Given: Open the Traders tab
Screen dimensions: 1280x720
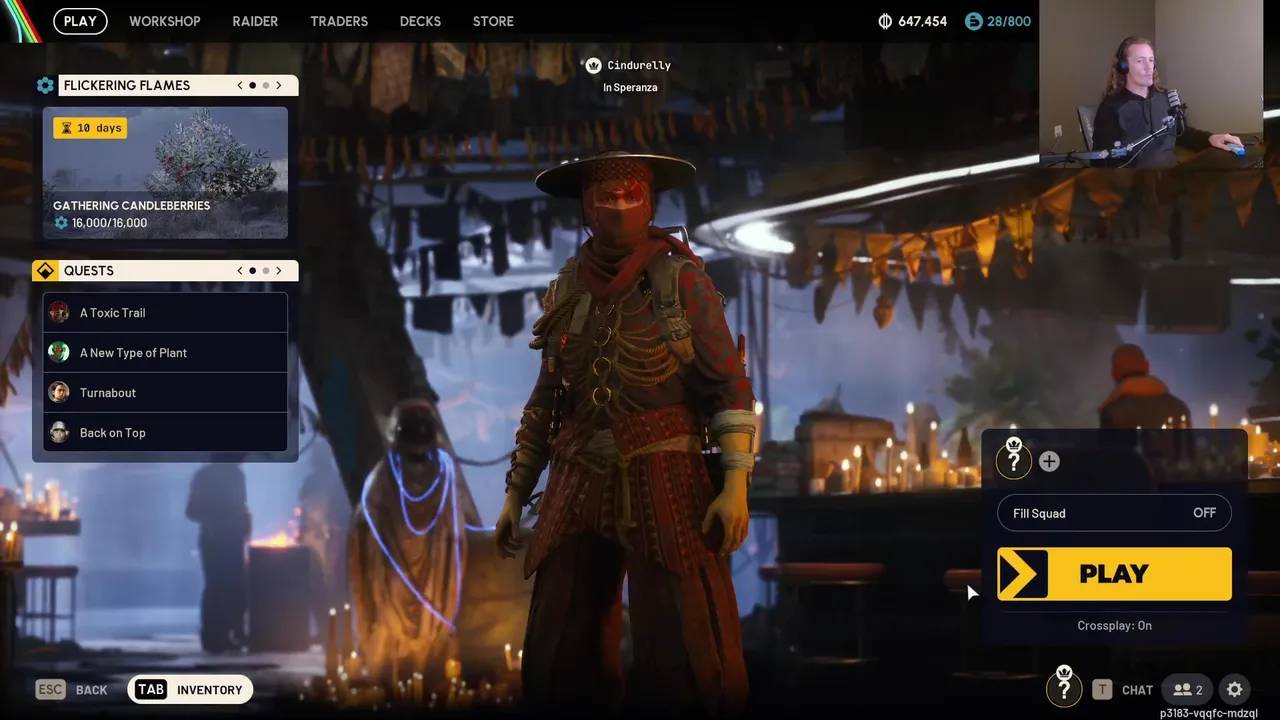Looking at the screenshot, I should pos(339,21).
